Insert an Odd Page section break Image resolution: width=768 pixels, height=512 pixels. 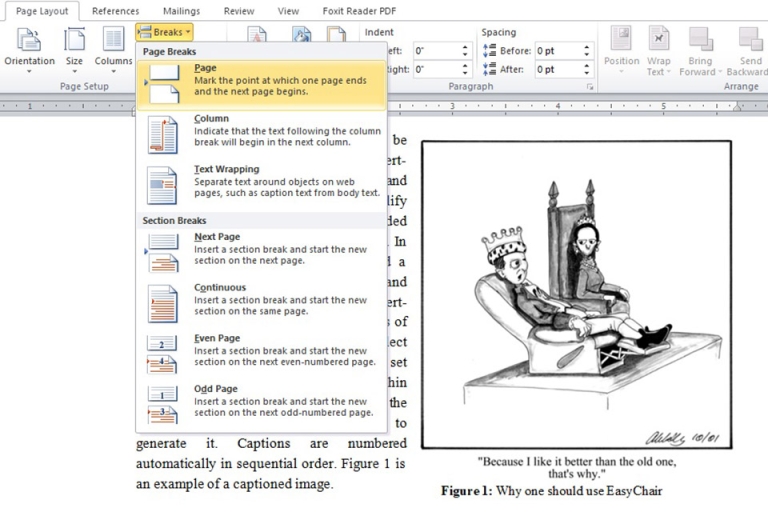[262, 405]
